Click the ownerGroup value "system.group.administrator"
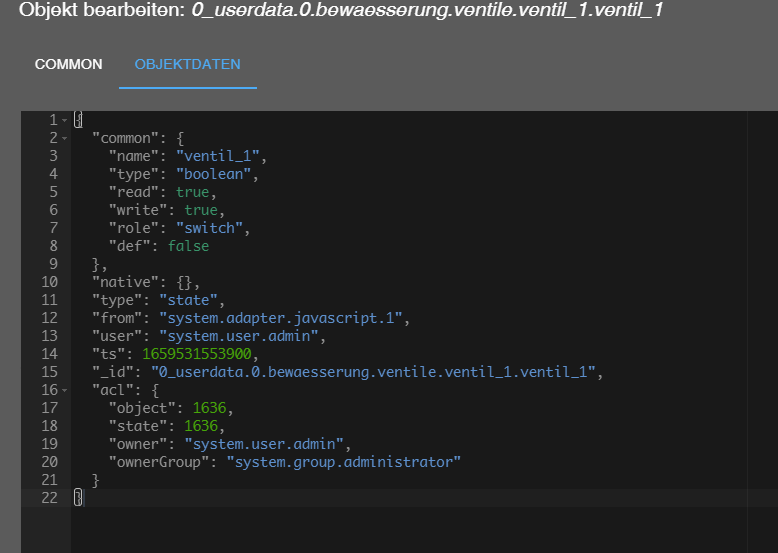778x553 pixels. [344, 462]
